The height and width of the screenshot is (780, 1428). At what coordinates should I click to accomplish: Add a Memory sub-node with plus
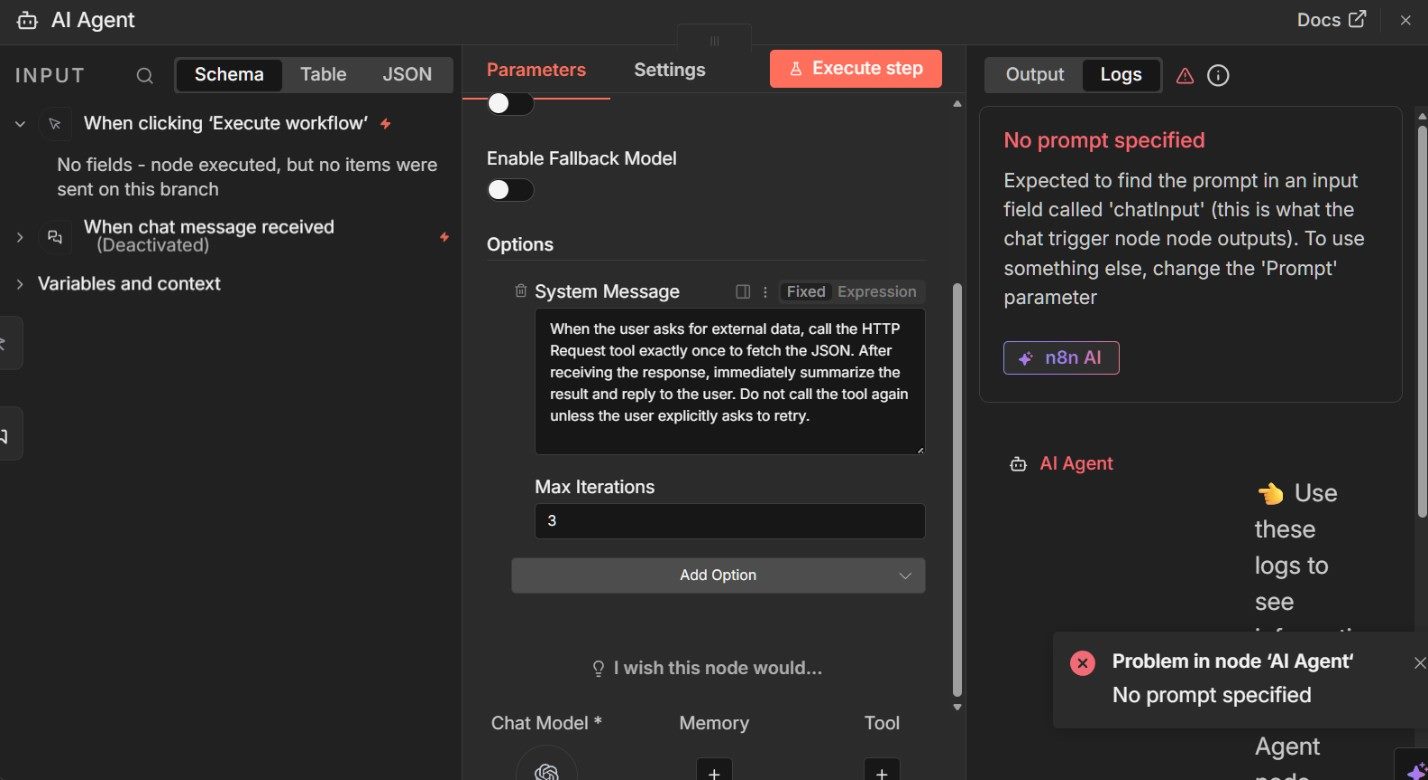(714, 771)
